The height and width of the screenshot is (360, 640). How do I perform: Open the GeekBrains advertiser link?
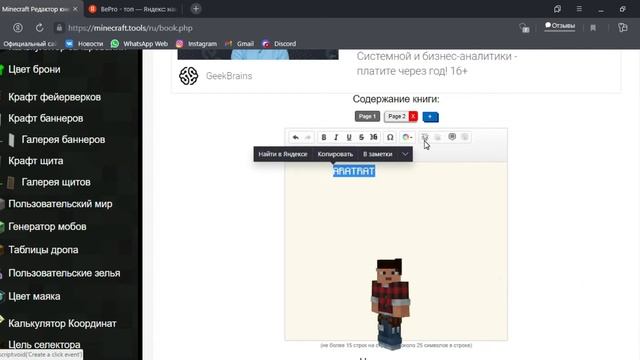pyautogui.click(x=229, y=76)
